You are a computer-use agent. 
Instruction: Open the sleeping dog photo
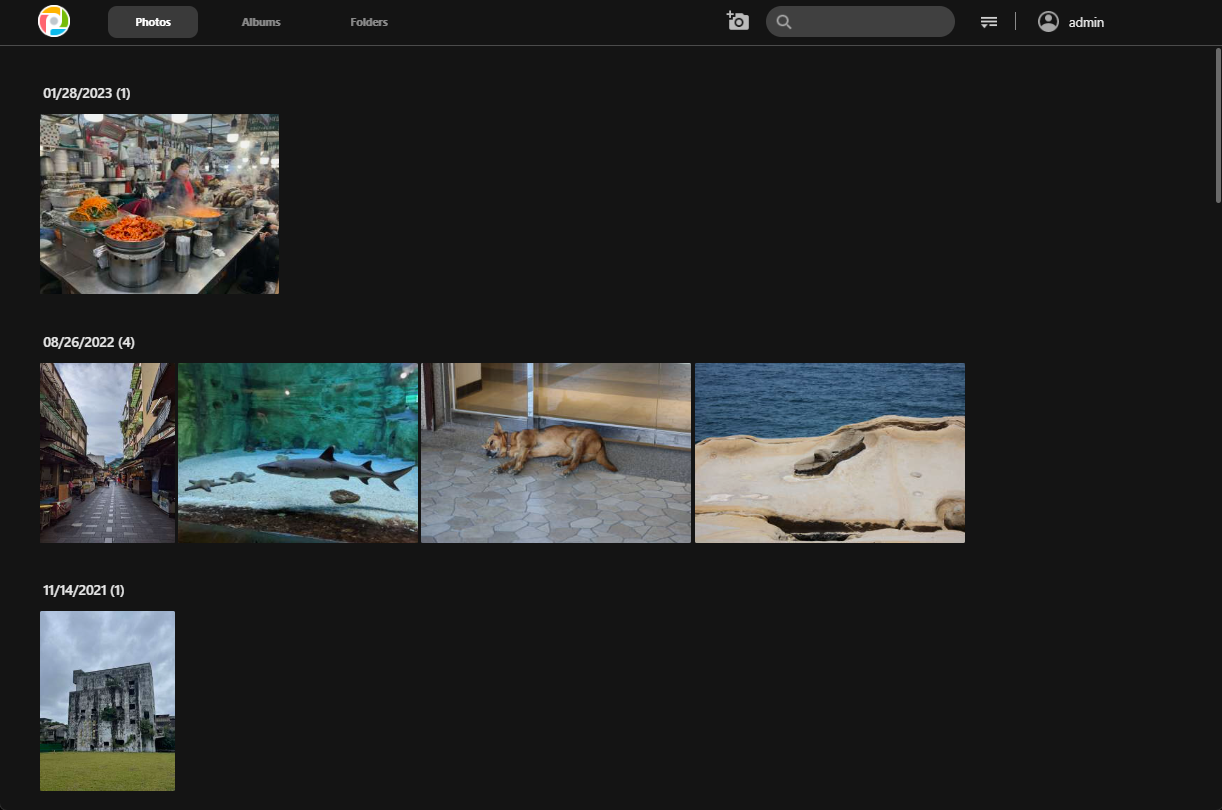pyautogui.click(x=556, y=453)
